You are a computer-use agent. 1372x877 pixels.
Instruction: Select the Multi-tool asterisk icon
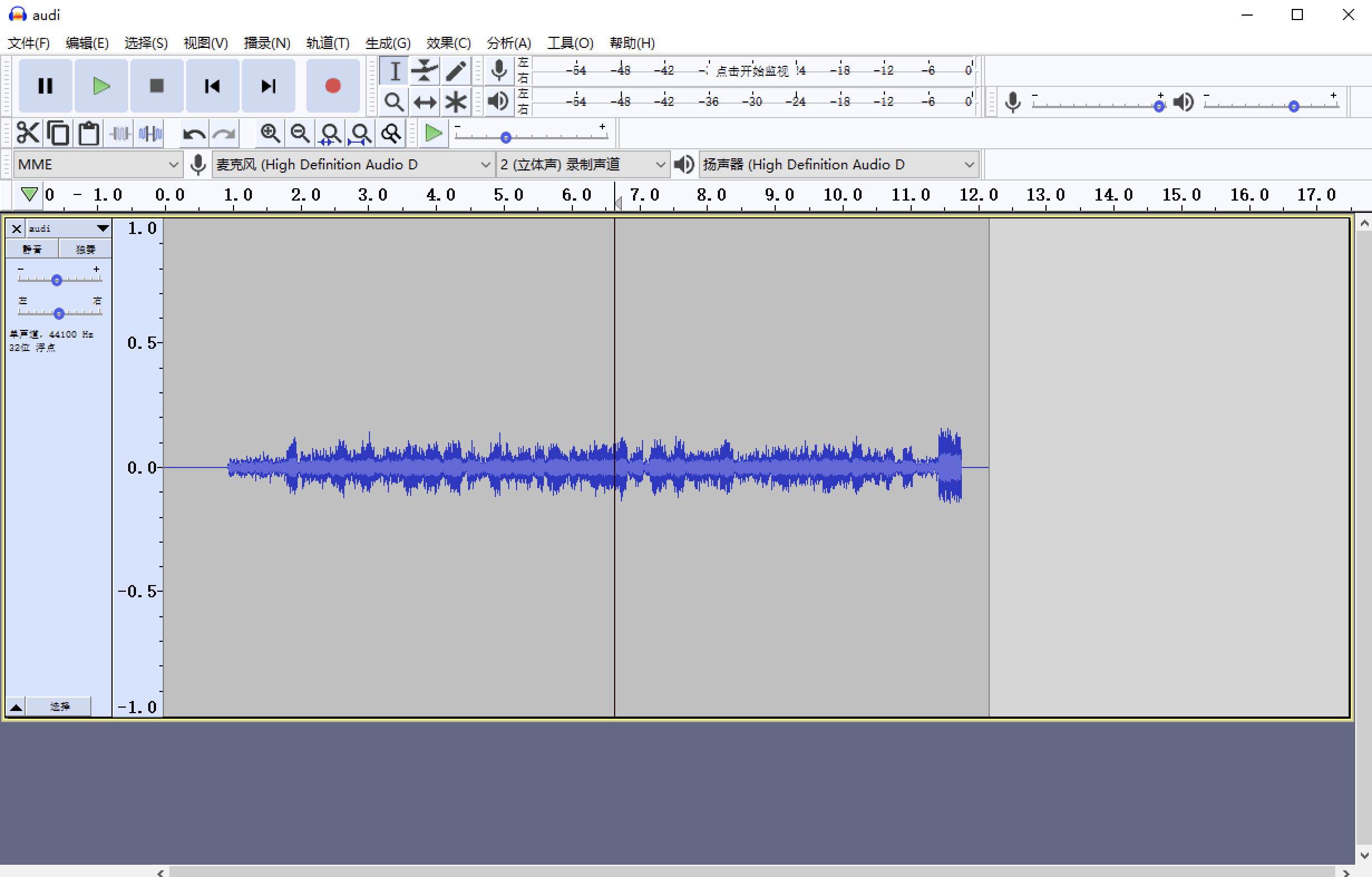pos(455,102)
